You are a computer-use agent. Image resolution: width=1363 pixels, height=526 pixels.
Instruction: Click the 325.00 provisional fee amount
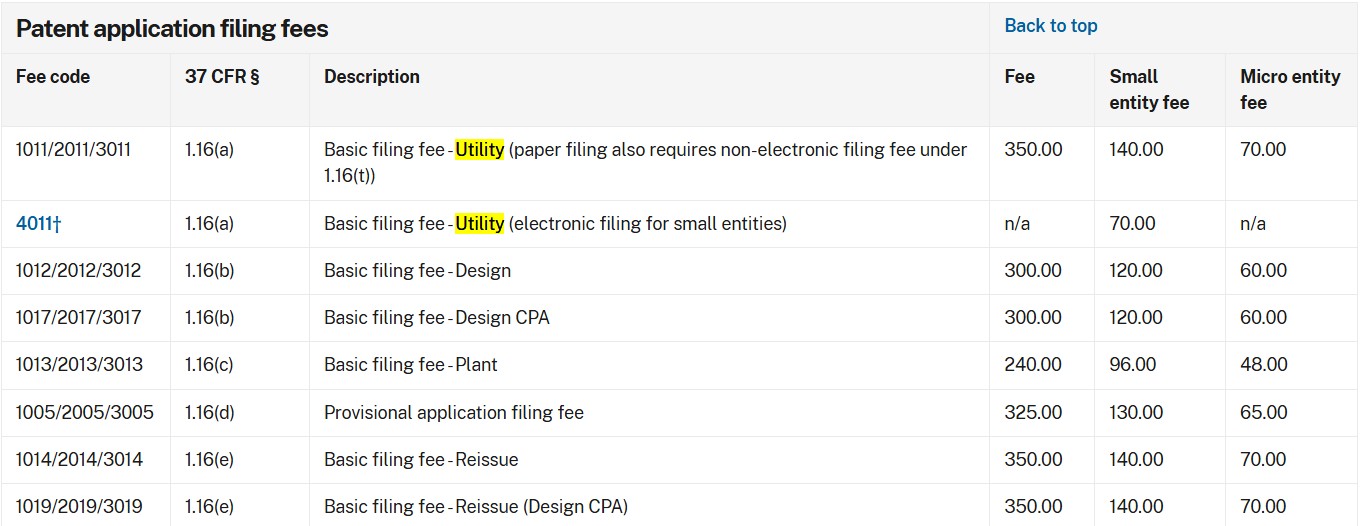pos(1033,412)
